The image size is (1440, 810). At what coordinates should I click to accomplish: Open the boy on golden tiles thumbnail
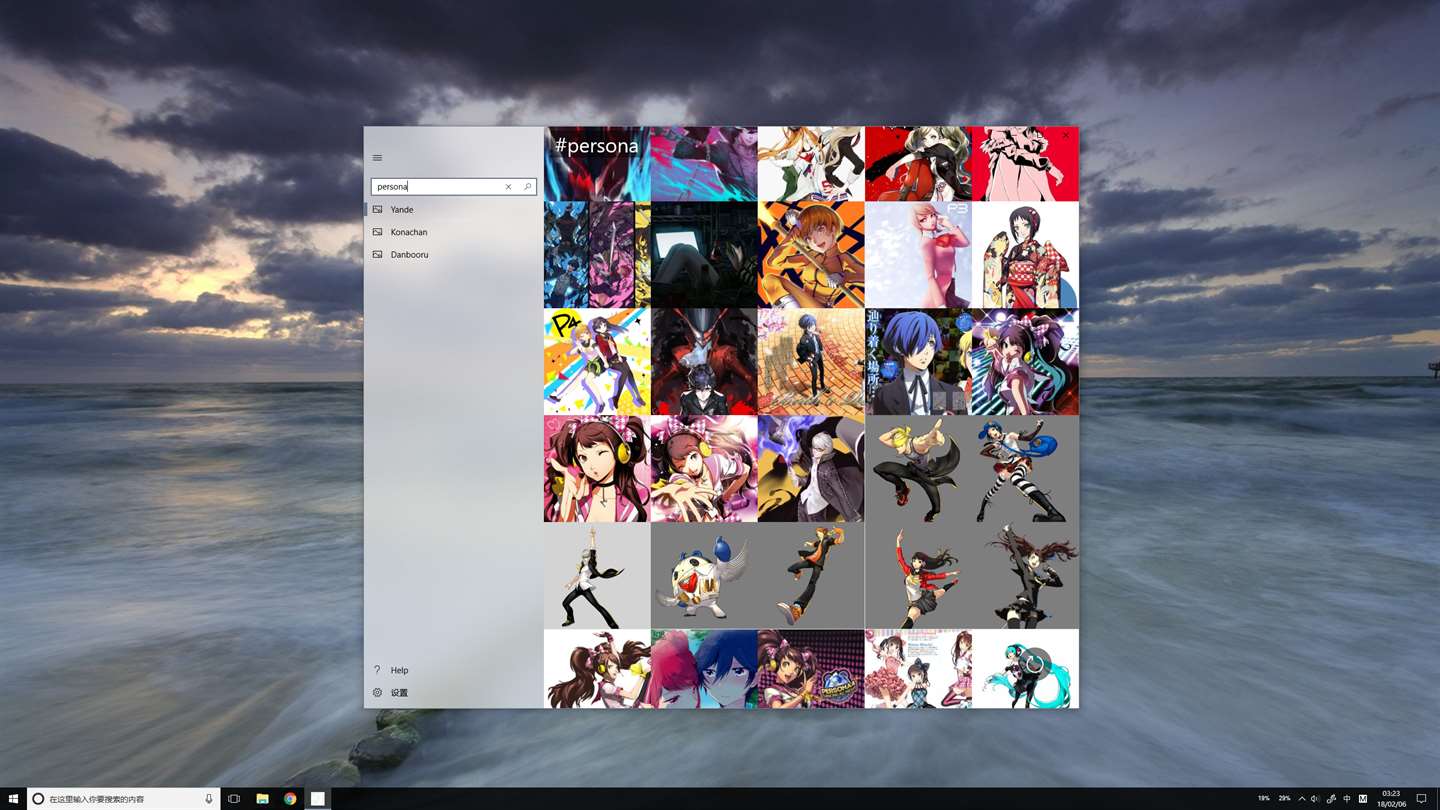[x=811, y=361]
